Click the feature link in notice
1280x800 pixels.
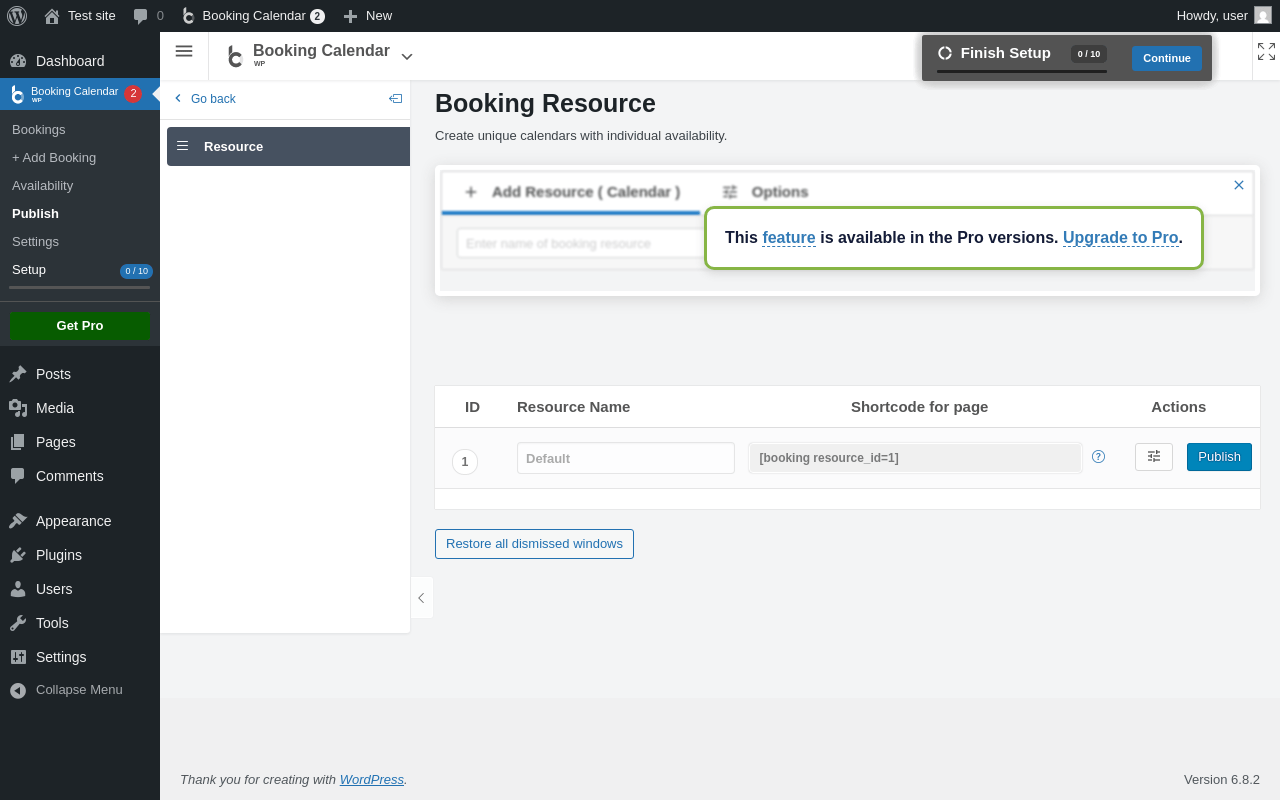789,238
